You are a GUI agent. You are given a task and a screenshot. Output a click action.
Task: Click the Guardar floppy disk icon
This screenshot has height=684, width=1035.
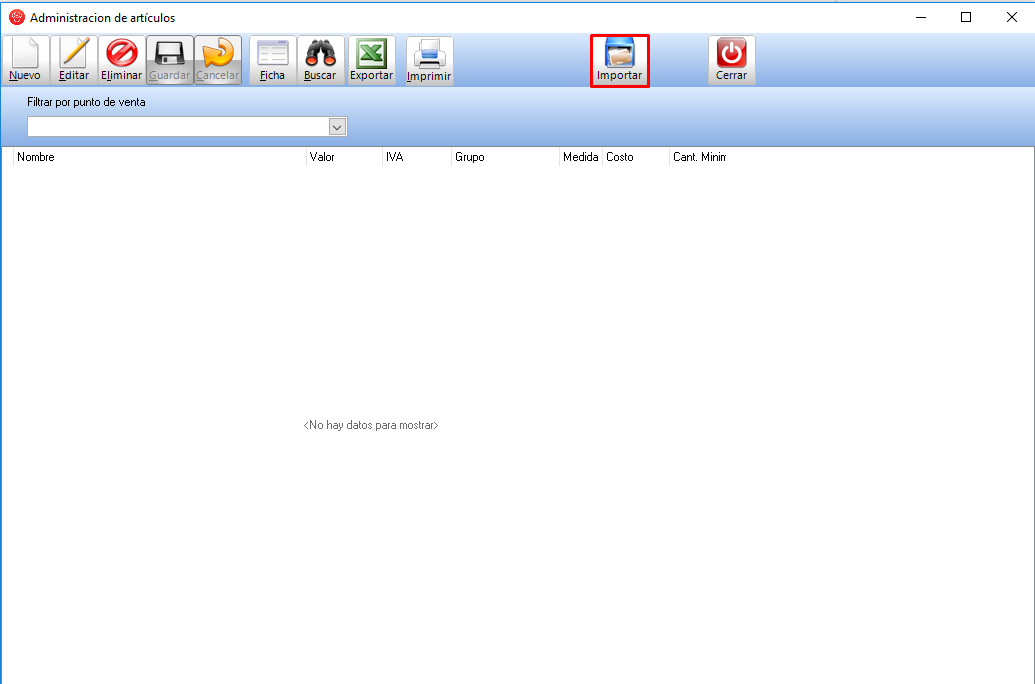[169, 60]
